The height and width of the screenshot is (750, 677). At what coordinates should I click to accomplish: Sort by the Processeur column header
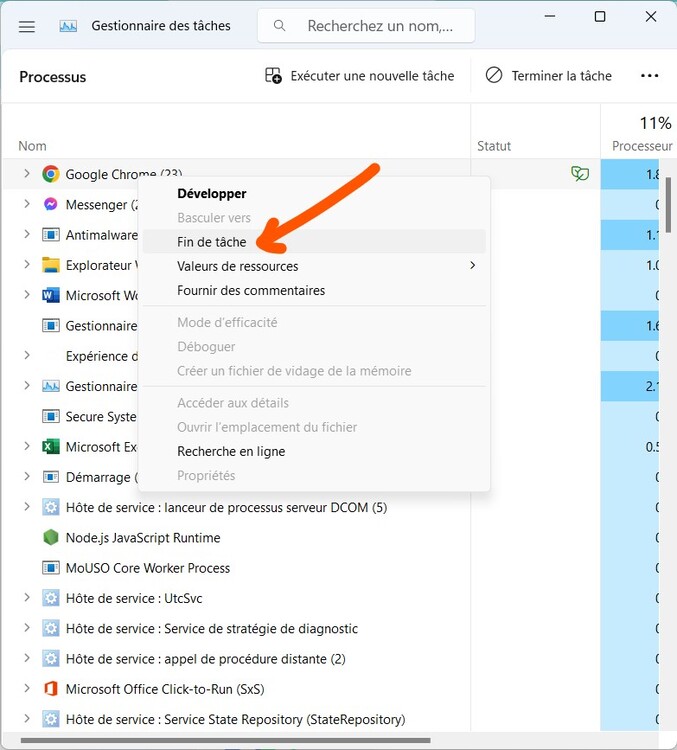click(642, 146)
